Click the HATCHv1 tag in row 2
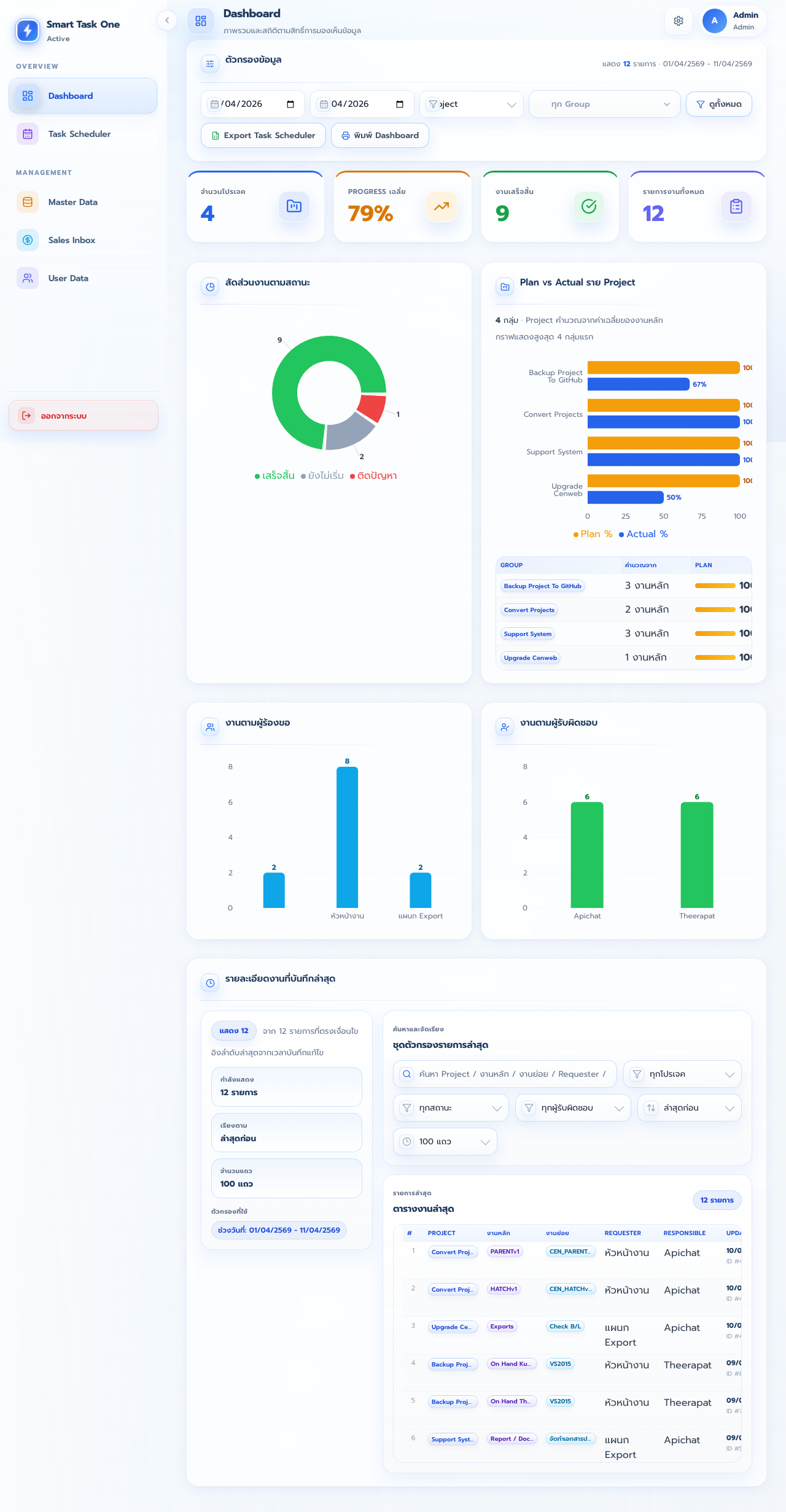This screenshot has width=786, height=1512. point(504,1289)
